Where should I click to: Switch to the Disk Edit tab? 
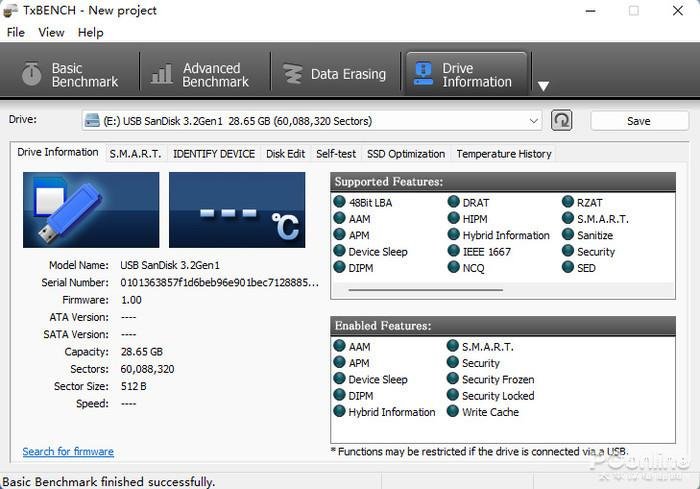pyautogui.click(x=285, y=154)
